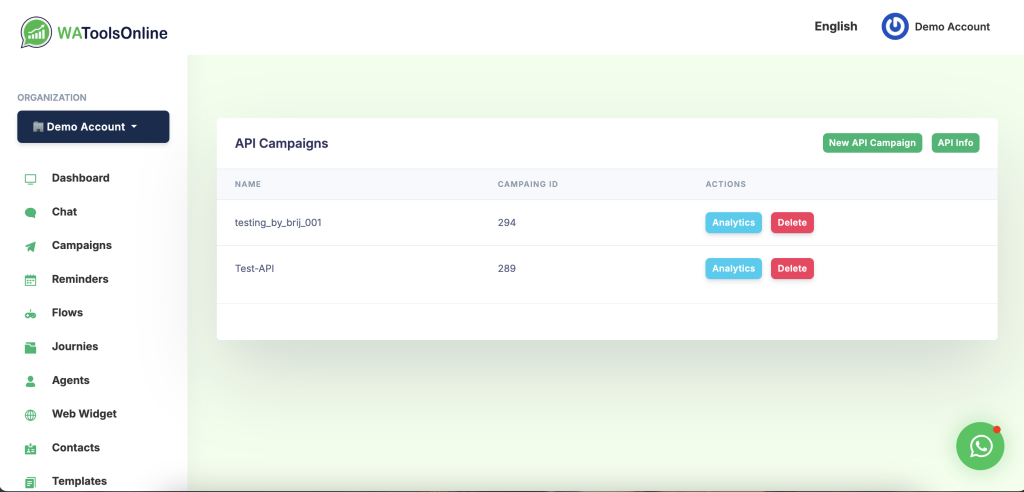Click the WAToolsOnline logo icon
The image size is (1024, 492).
pos(37,32)
